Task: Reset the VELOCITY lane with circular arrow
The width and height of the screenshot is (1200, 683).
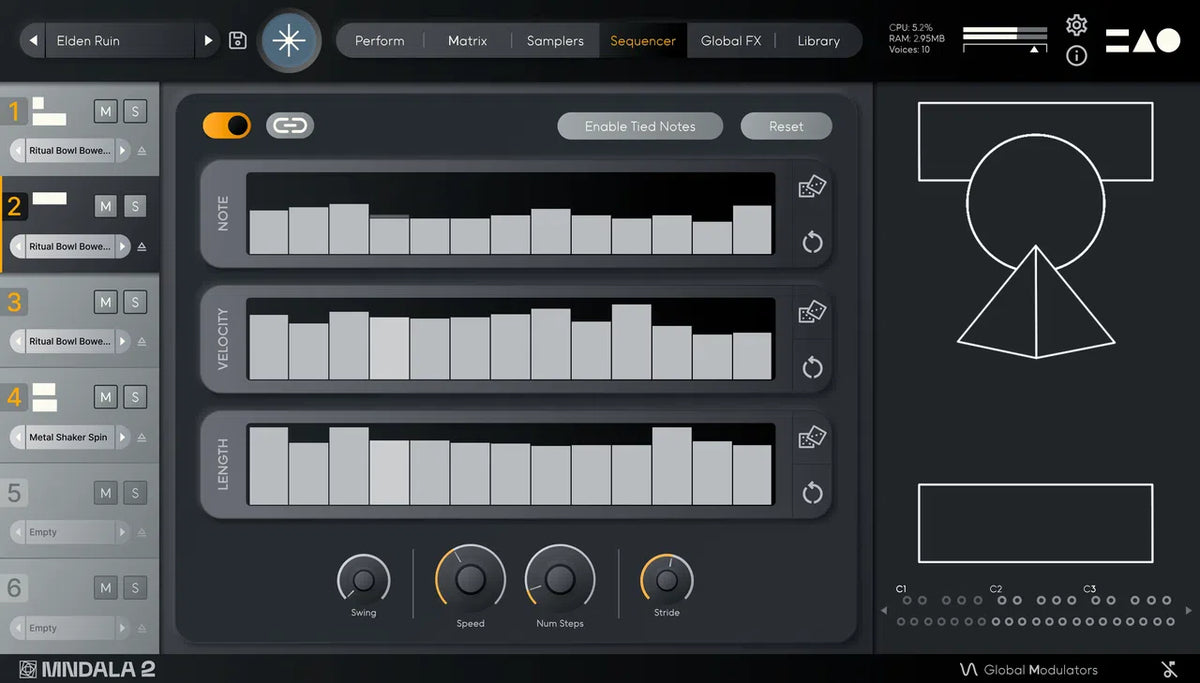Action: point(812,367)
